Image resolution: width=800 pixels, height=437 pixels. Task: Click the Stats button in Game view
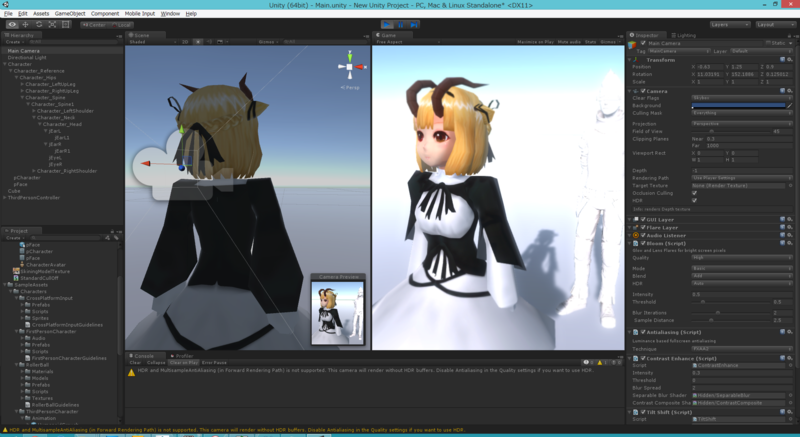[x=590, y=42]
